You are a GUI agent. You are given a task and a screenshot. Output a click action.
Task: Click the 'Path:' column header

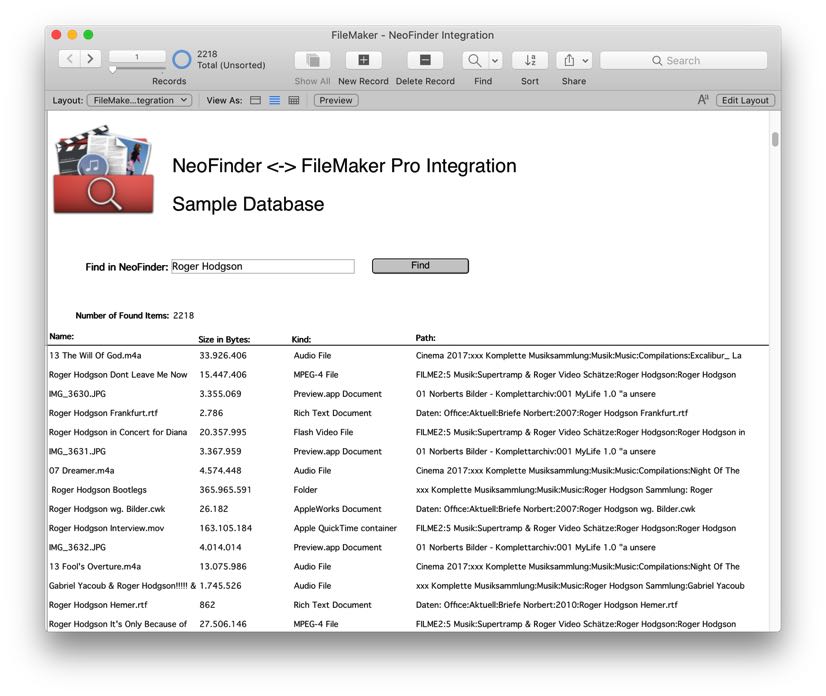pos(426,338)
